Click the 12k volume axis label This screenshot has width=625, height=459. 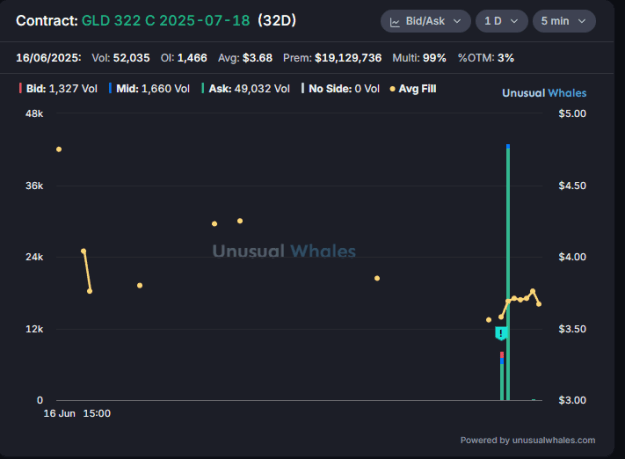click(34, 329)
